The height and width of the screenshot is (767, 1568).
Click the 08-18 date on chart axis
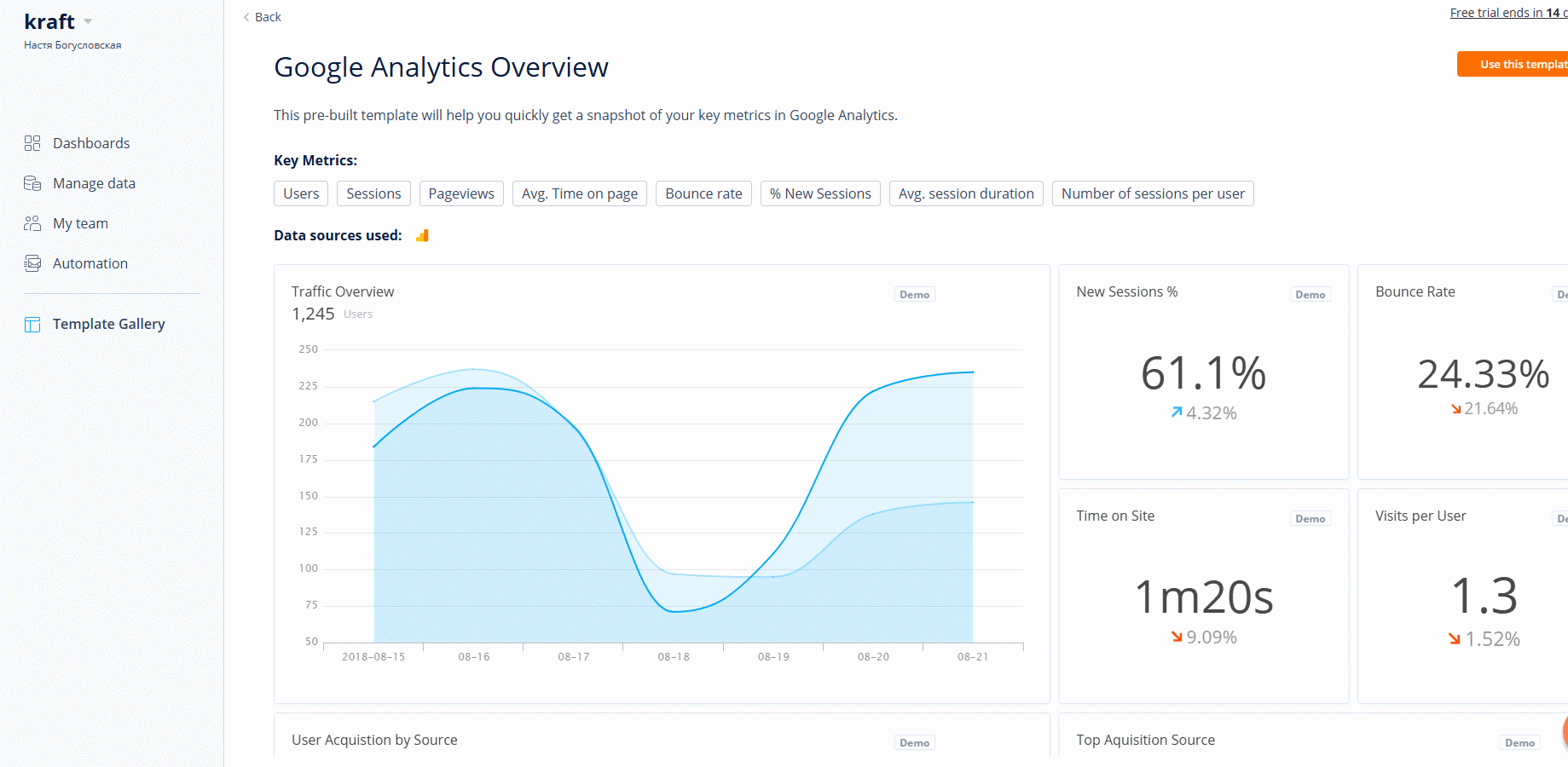pos(674,657)
